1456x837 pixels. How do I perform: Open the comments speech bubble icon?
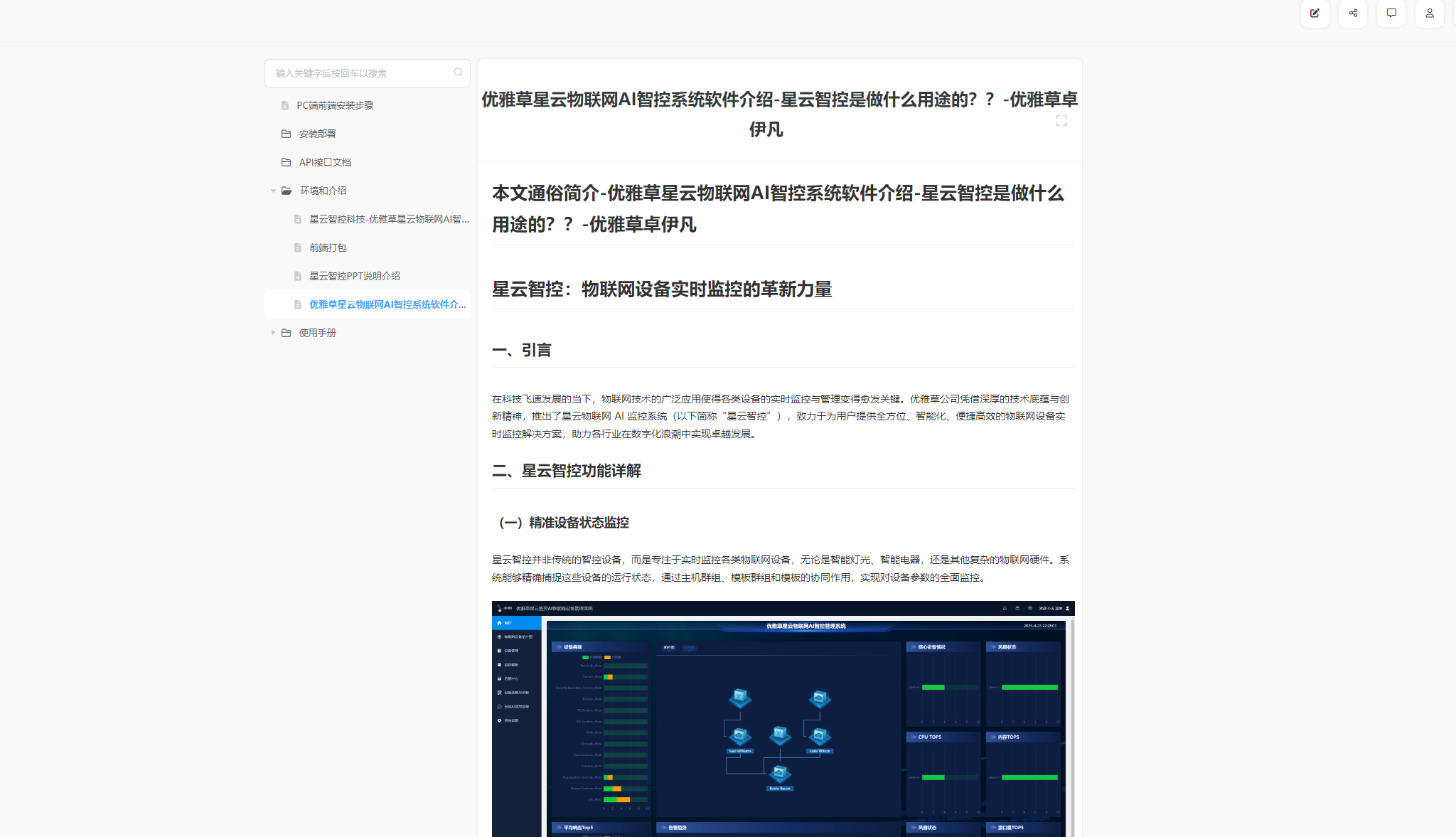point(1391,13)
